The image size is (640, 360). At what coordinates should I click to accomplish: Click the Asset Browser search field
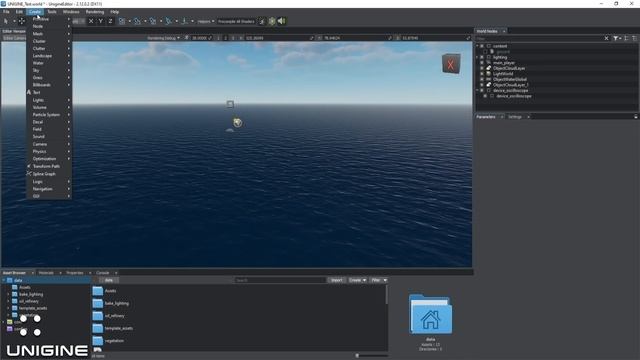280,280
